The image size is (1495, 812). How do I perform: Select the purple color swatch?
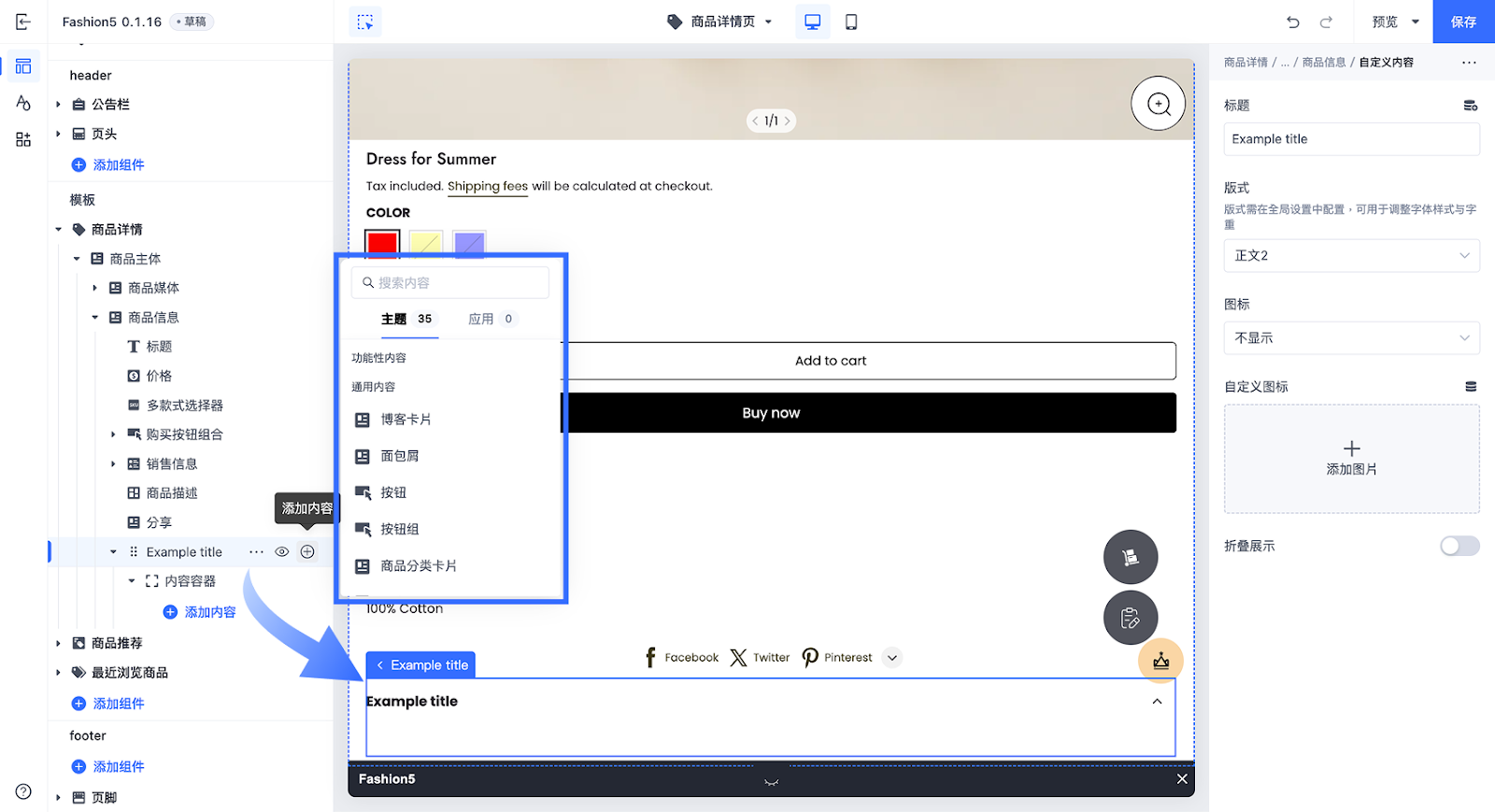pos(469,245)
